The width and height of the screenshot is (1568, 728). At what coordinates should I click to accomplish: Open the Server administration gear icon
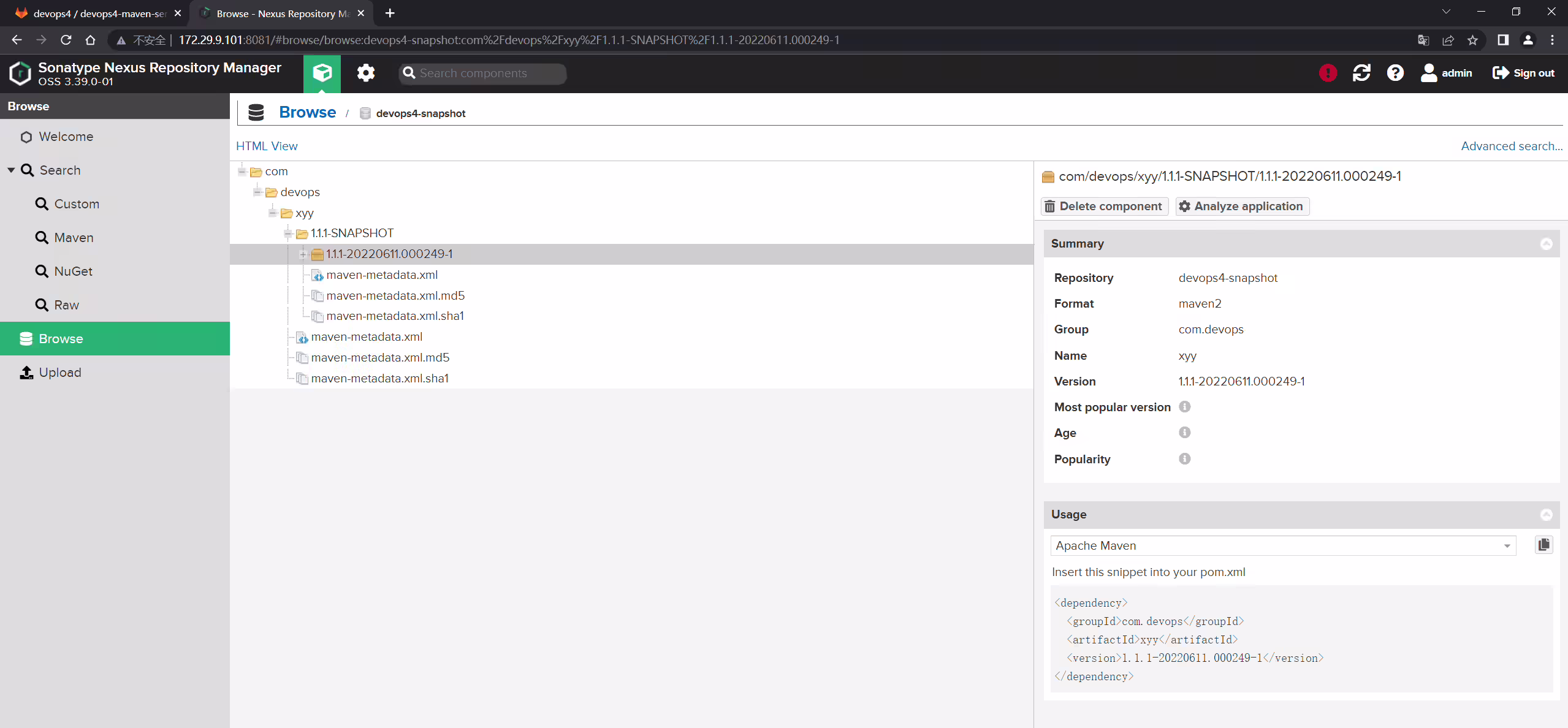(x=366, y=73)
